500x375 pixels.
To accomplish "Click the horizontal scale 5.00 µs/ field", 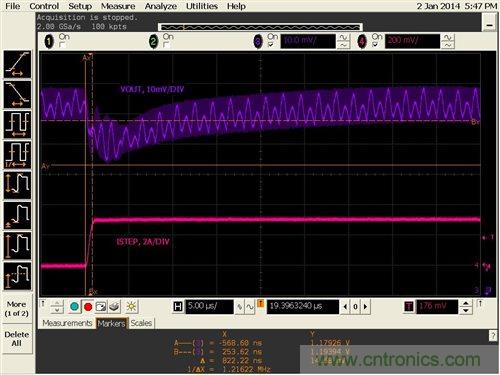I will tap(209, 306).
